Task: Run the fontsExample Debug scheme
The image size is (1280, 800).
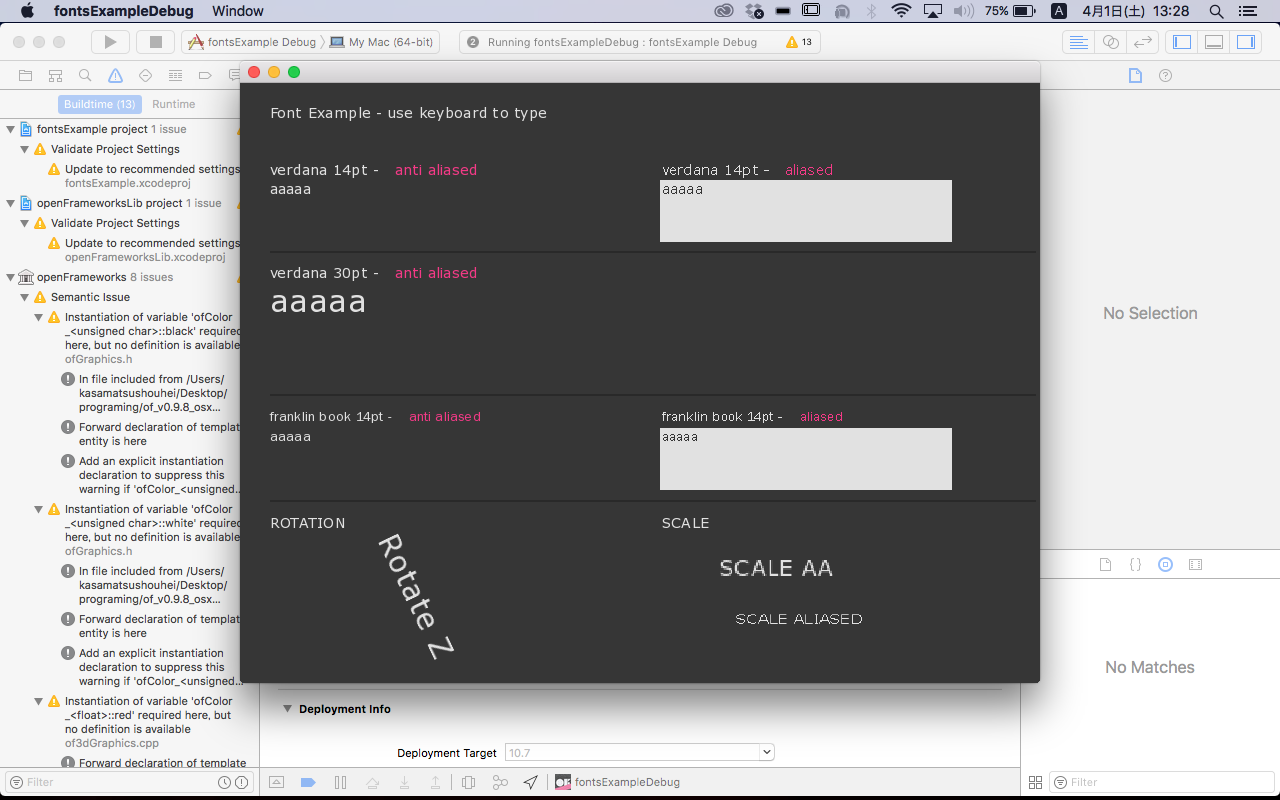Action: pos(110,42)
